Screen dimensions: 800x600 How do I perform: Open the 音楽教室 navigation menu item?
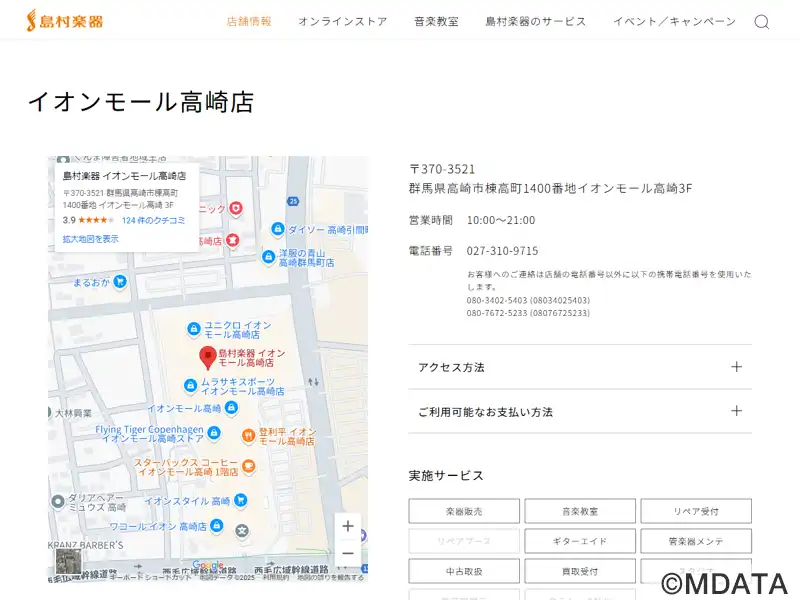(x=436, y=21)
